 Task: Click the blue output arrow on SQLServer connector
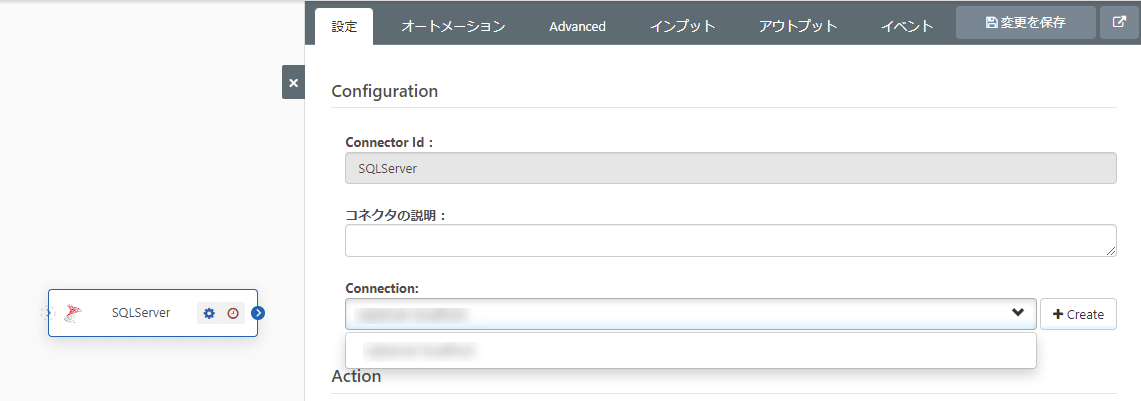[258, 313]
